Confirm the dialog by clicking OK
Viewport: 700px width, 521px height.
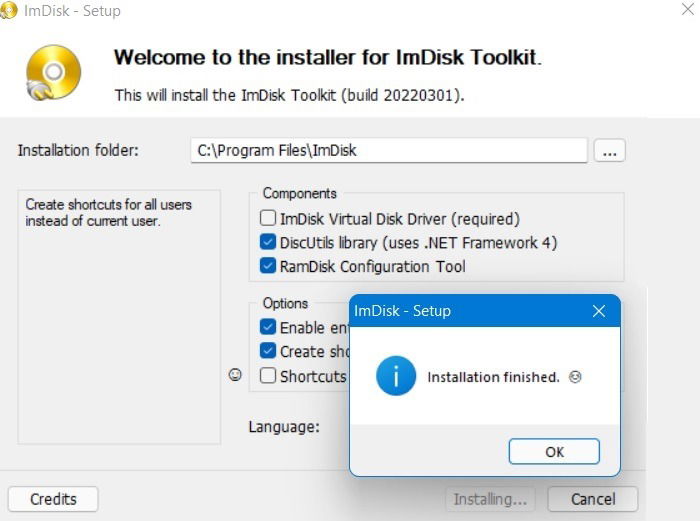point(554,451)
